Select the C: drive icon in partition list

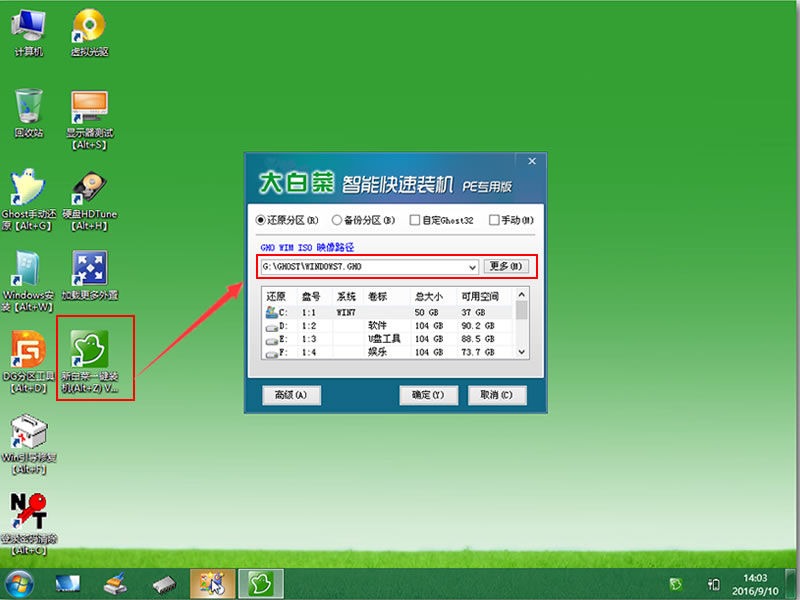[x=271, y=311]
